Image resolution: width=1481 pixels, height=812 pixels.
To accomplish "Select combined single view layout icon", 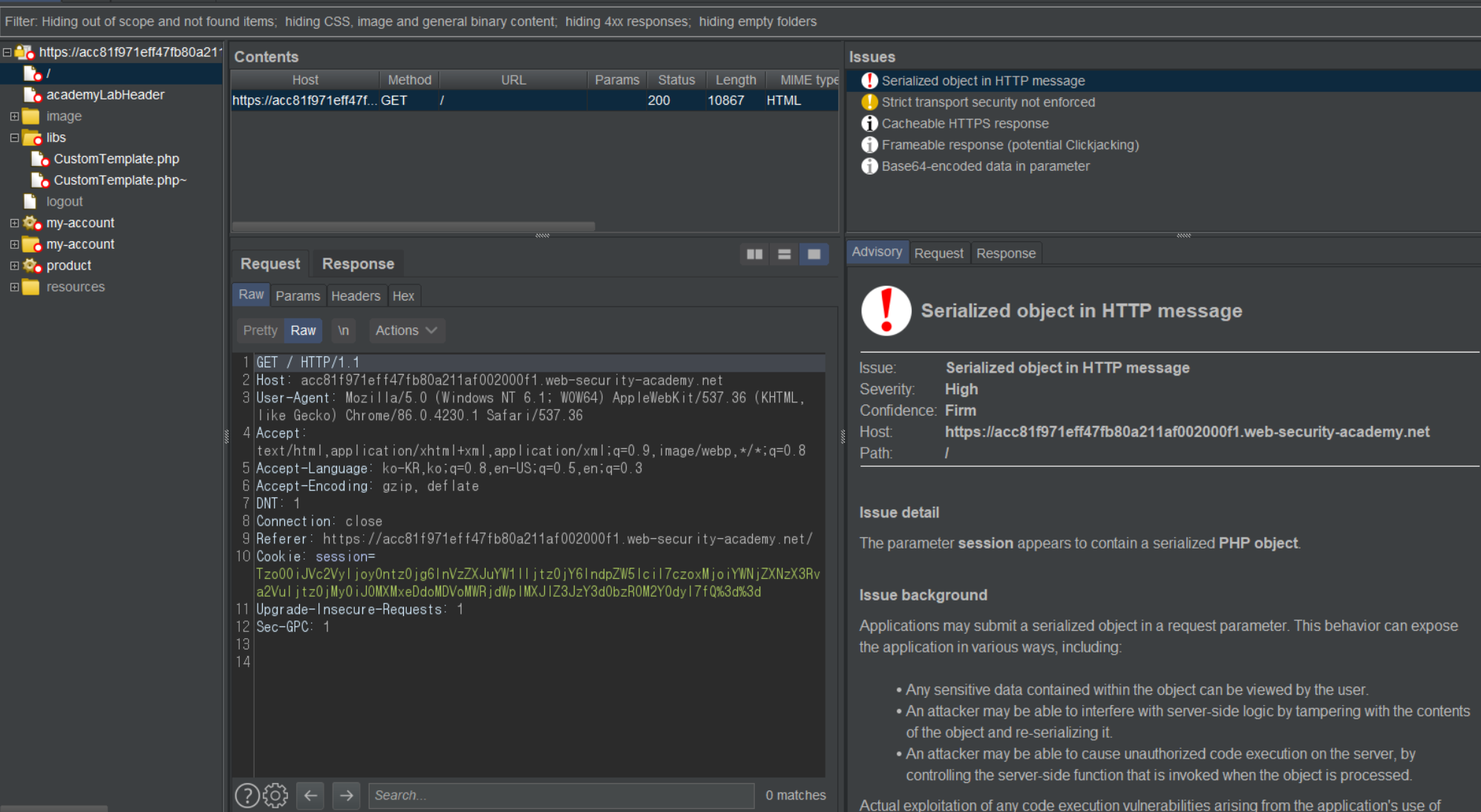I will pyautogui.click(x=814, y=255).
